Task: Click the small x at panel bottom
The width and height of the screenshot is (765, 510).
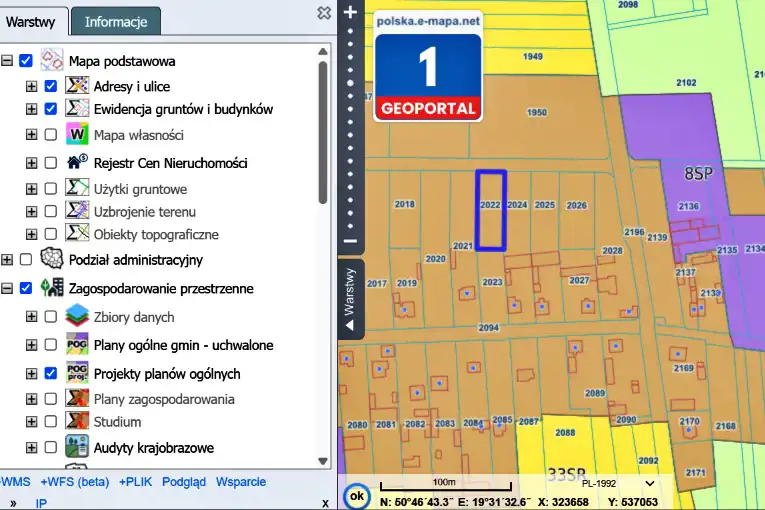Action: [325, 504]
